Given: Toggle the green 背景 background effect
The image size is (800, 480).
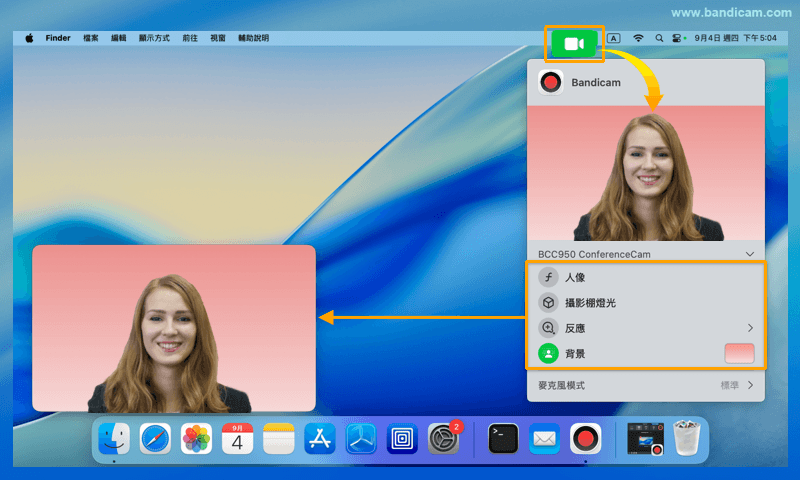Looking at the screenshot, I should pos(548,353).
